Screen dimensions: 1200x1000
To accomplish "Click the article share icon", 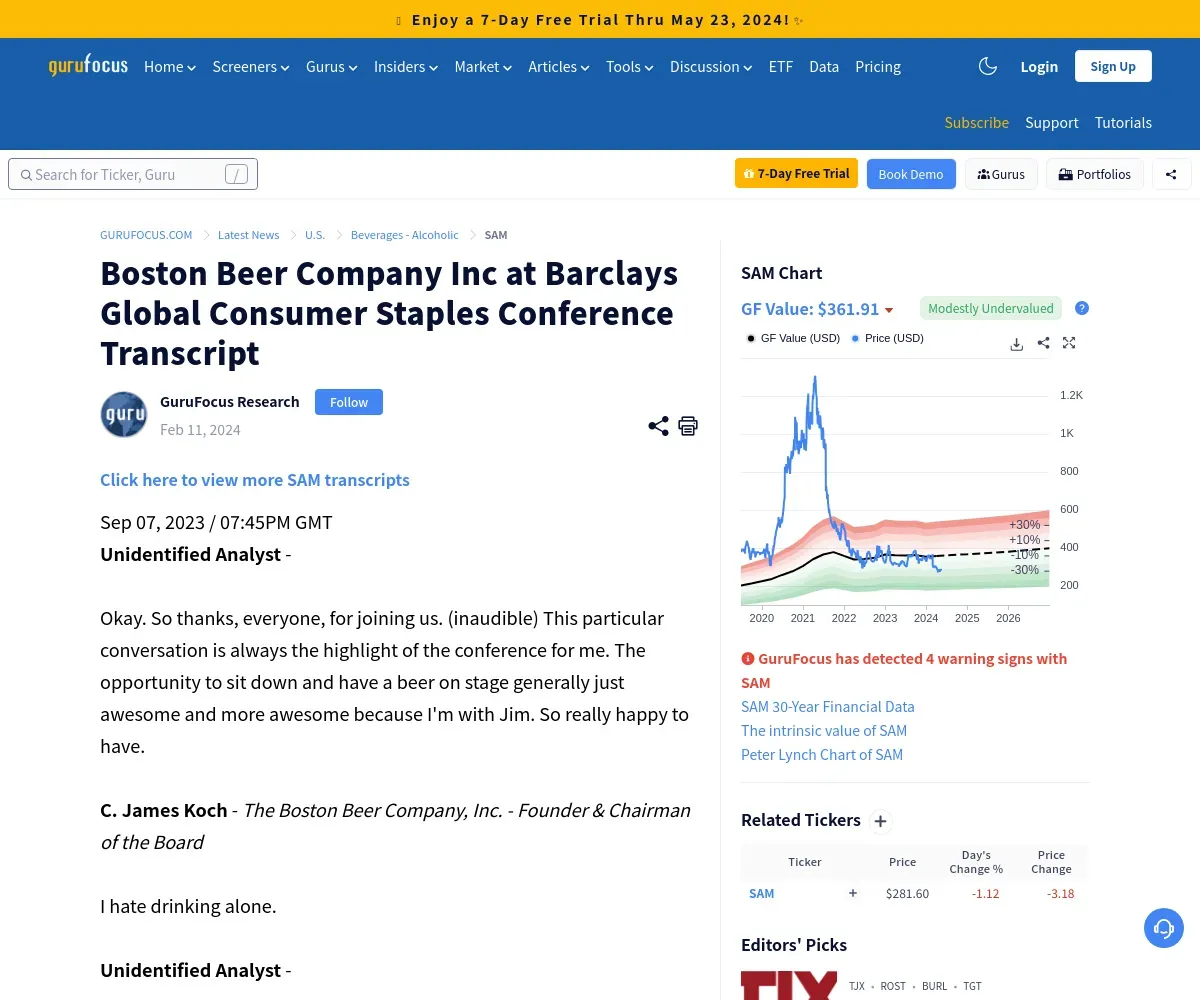I will (658, 426).
